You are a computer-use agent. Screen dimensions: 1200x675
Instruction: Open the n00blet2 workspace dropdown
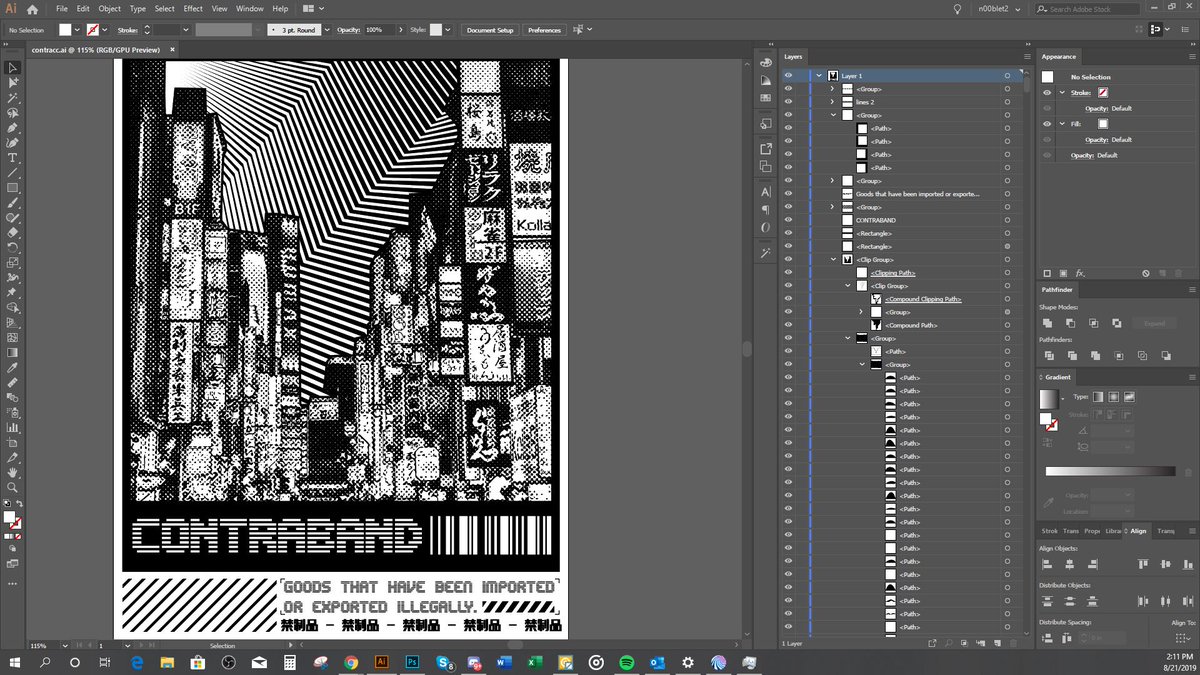coord(1001,9)
